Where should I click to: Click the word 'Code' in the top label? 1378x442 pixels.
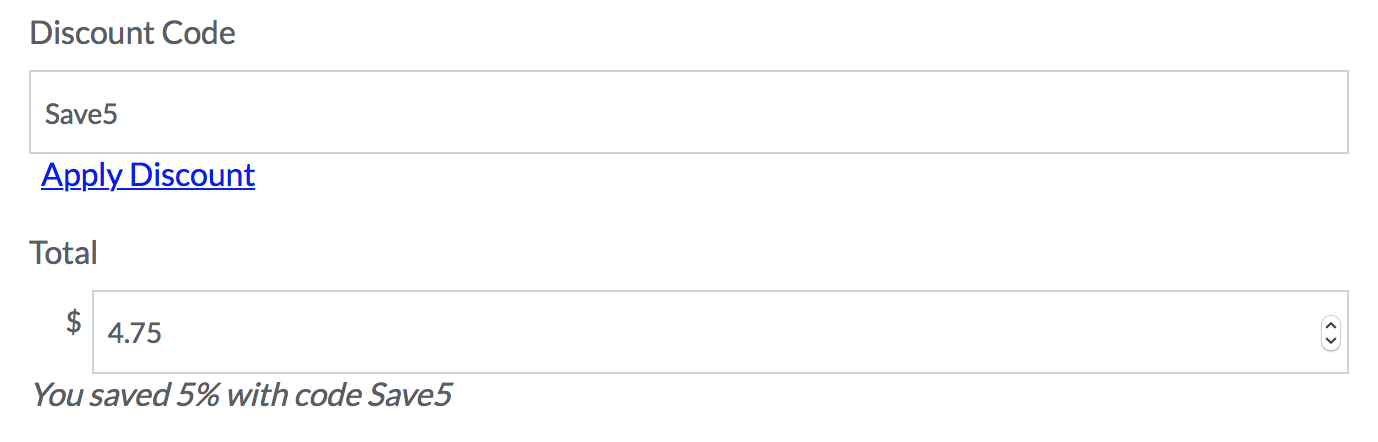tap(199, 33)
